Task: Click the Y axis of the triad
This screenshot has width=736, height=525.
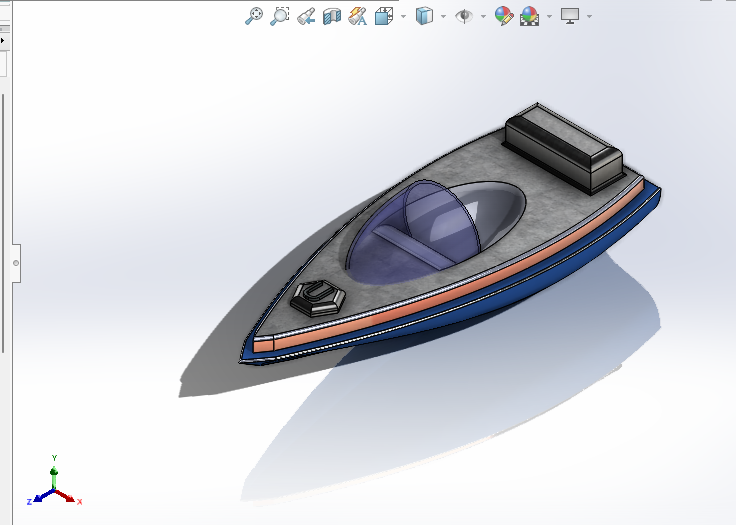Action: click(x=54, y=473)
